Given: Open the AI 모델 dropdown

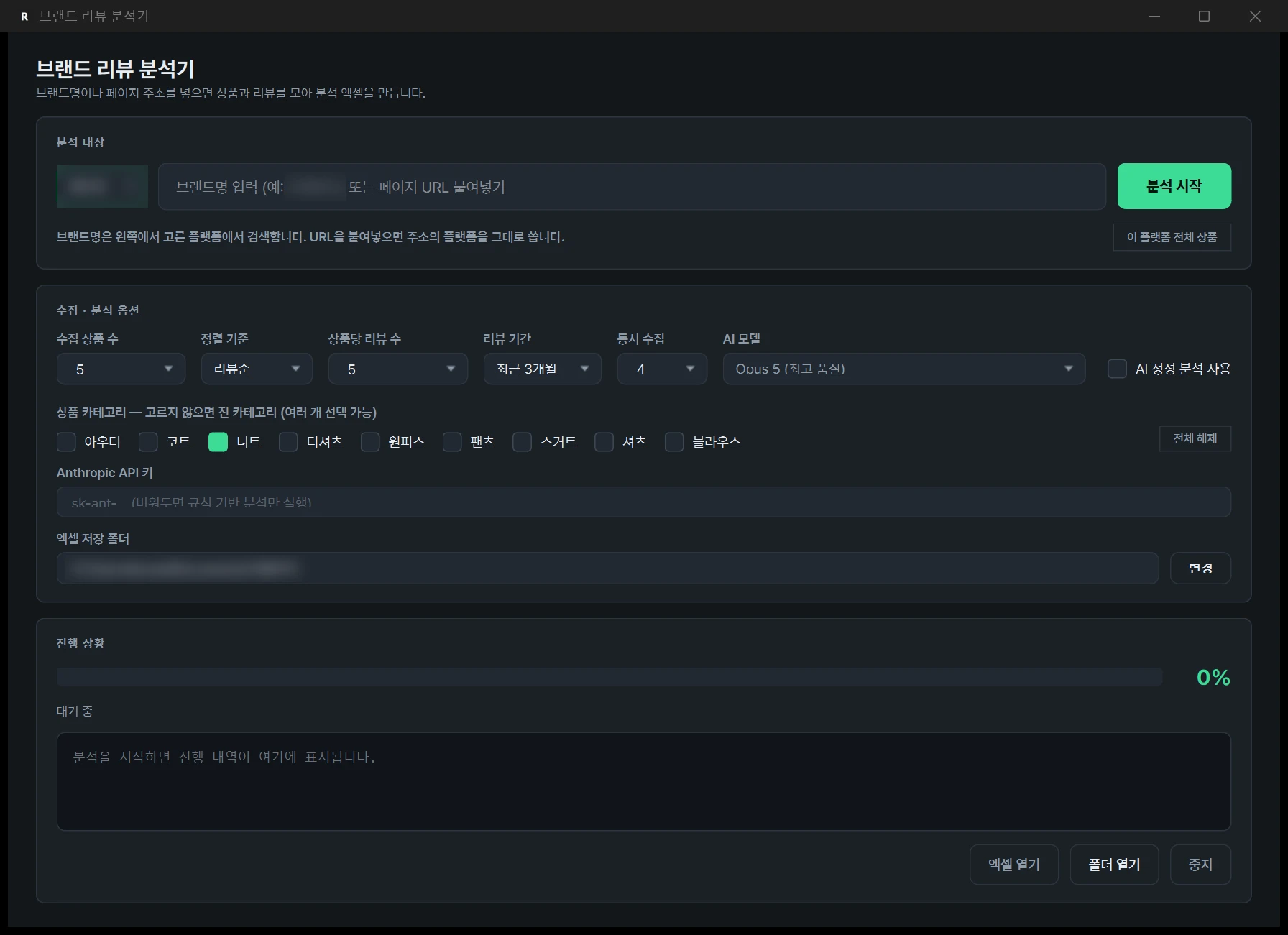Looking at the screenshot, I should [x=904, y=369].
